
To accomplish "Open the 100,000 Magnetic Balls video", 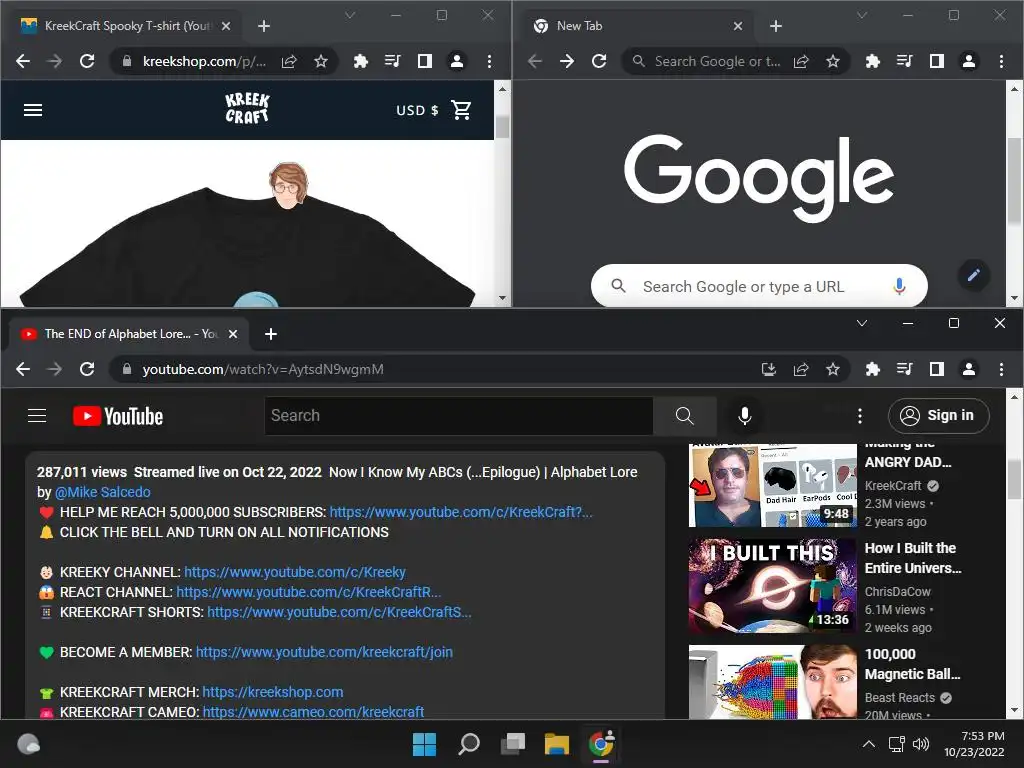I will (773, 682).
